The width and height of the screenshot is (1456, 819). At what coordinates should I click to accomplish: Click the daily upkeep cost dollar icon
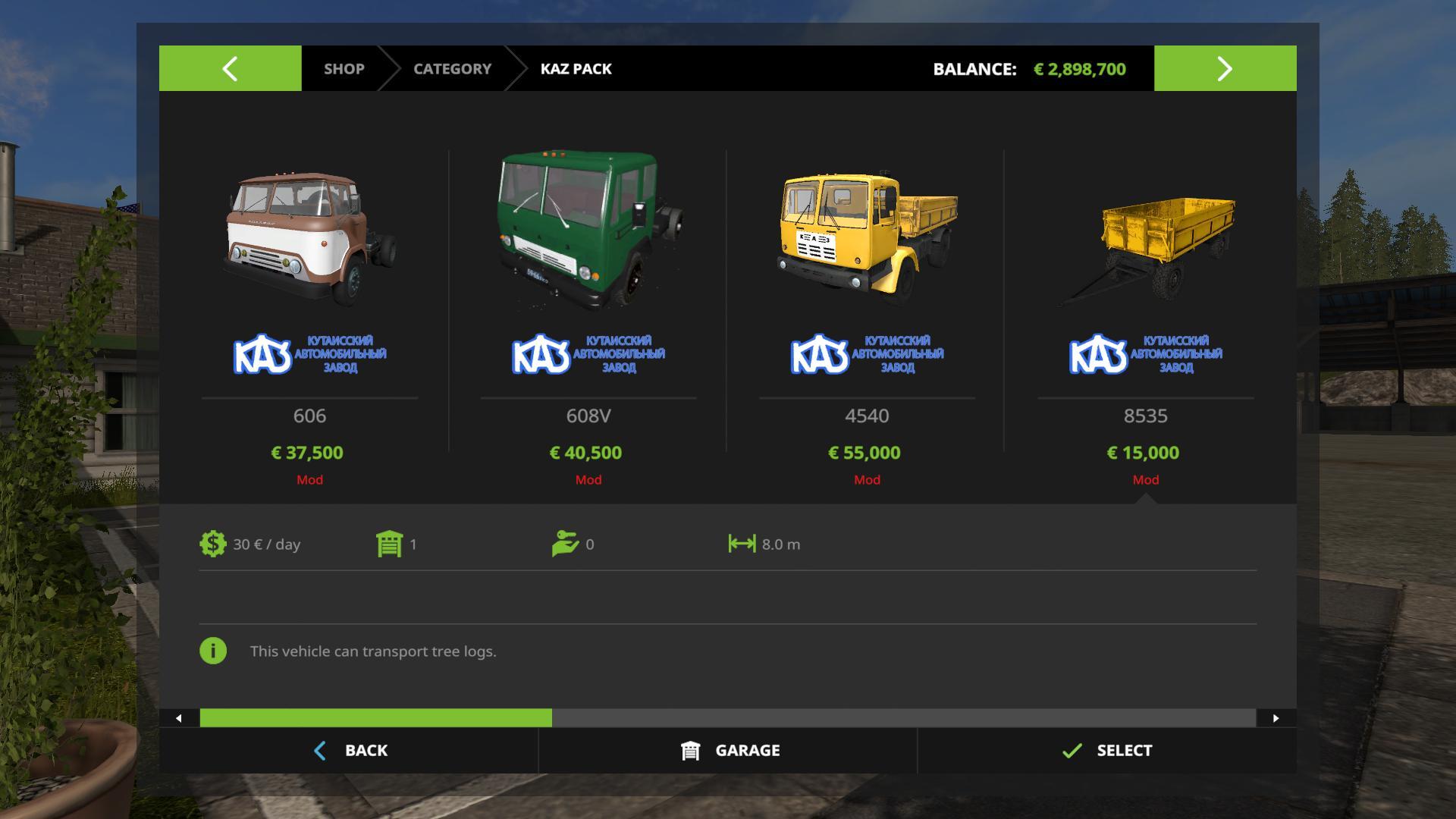[212, 544]
